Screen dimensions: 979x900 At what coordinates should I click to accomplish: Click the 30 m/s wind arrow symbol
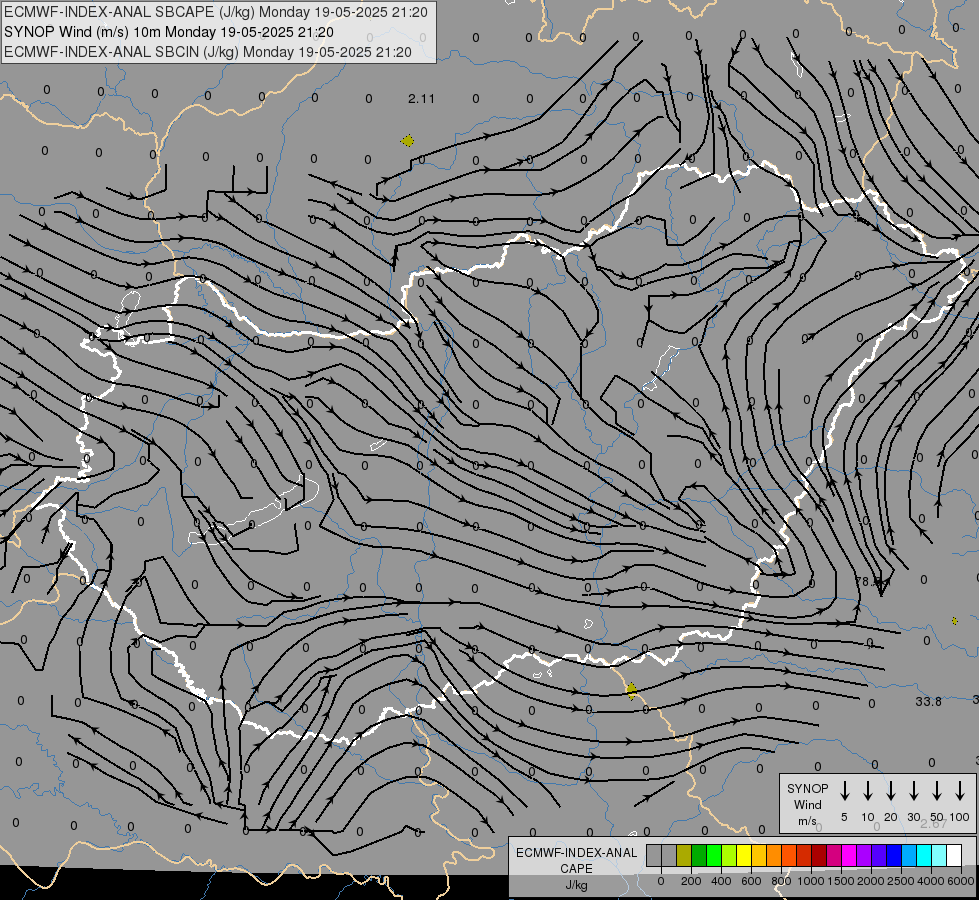pos(913,791)
